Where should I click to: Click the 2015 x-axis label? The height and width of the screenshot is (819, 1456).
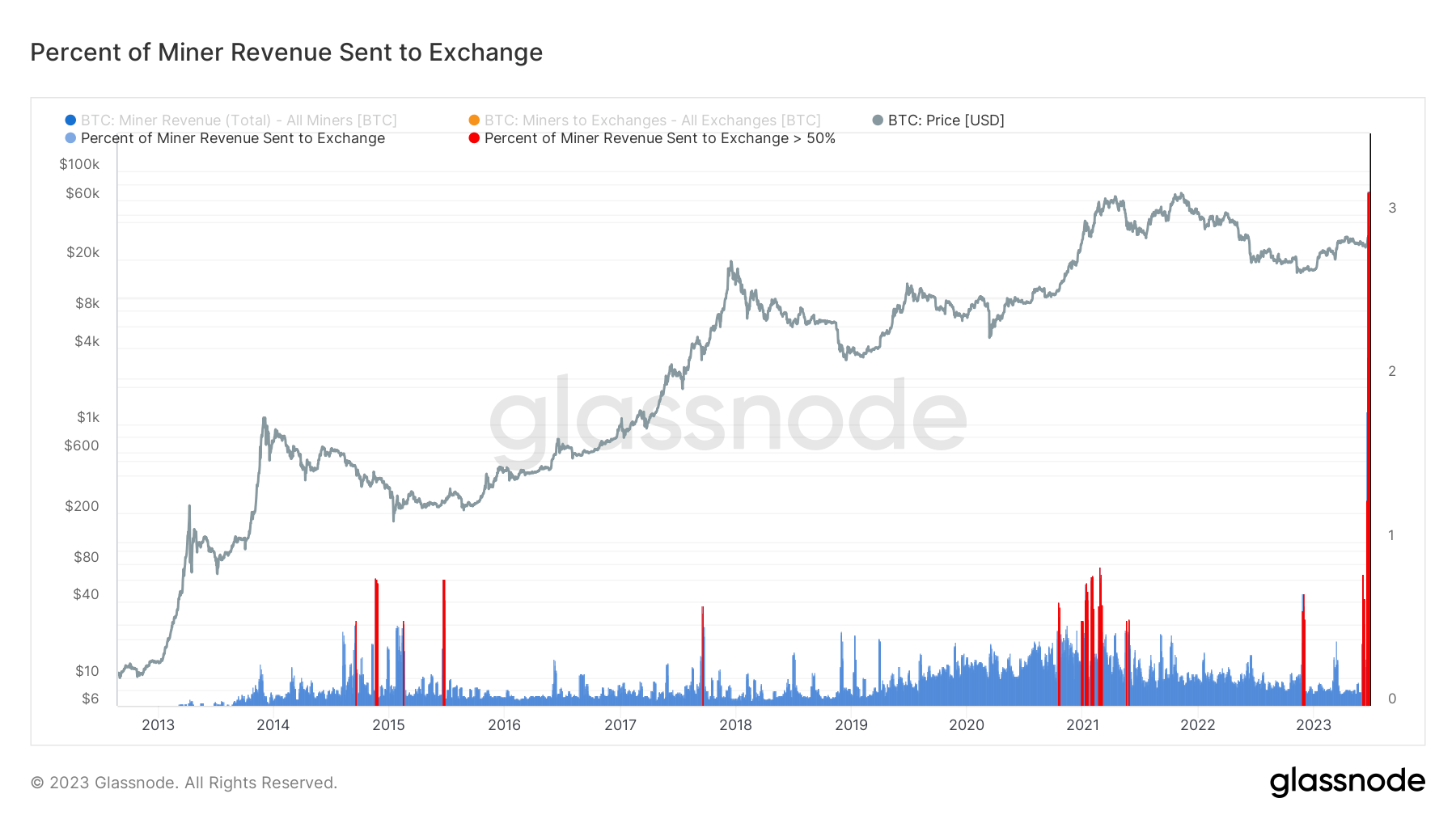388,725
